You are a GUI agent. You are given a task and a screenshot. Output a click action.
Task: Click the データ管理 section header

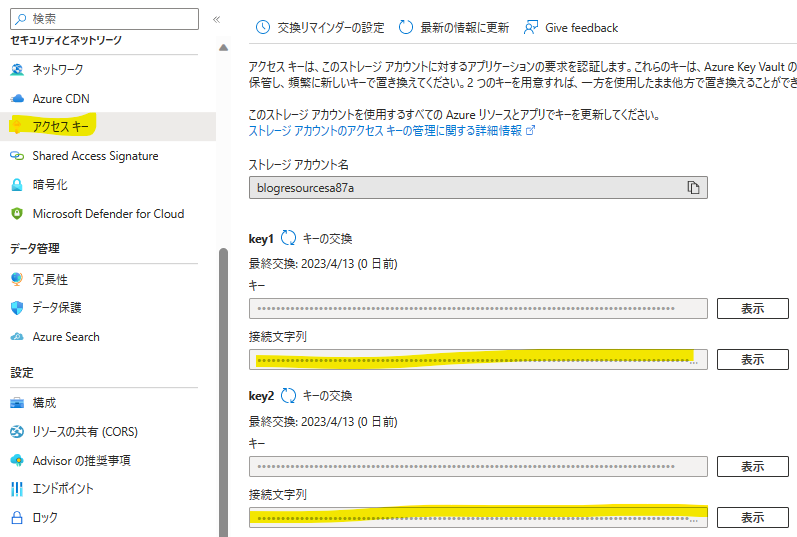35,249
